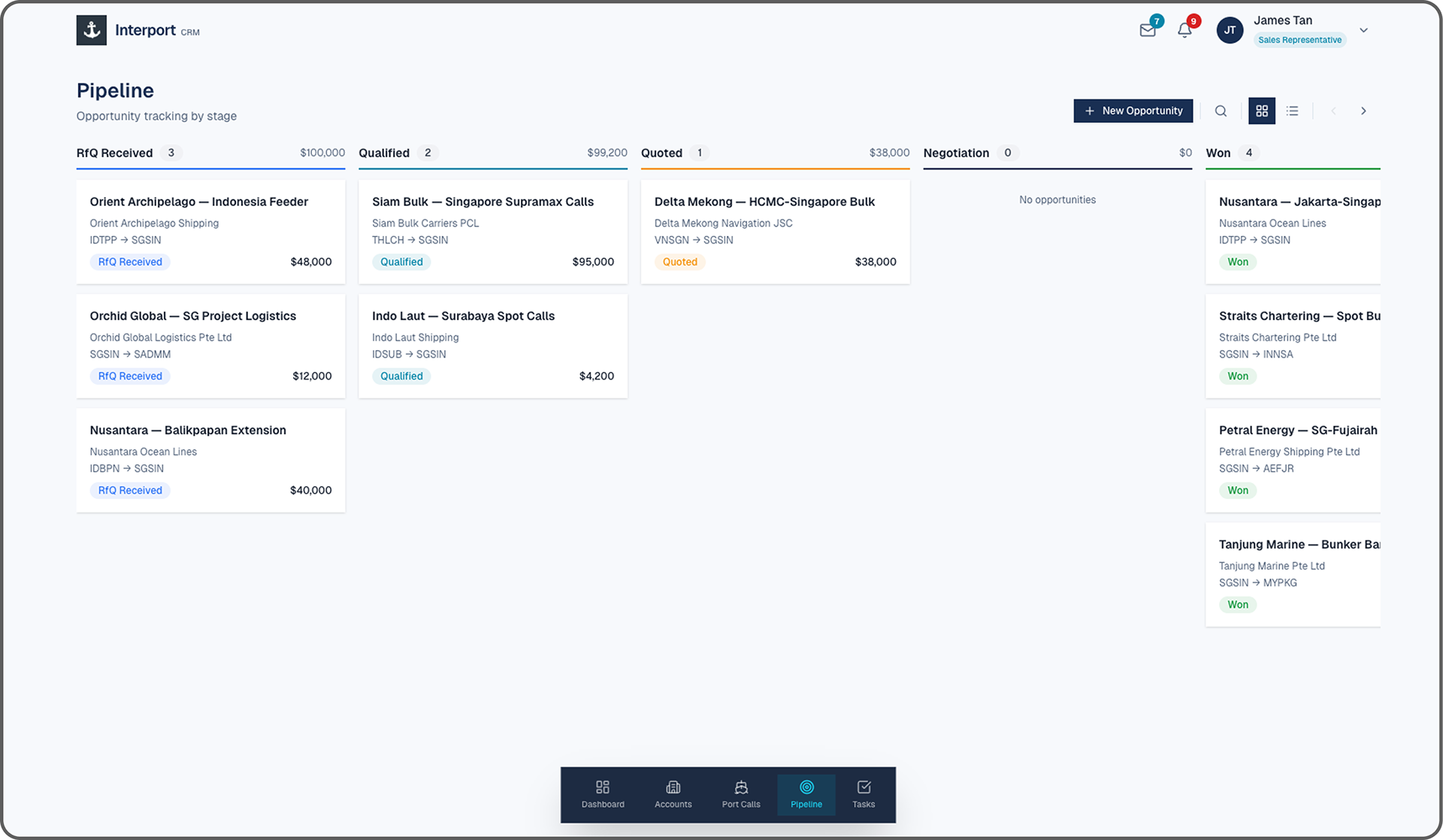Screen dimensions: 1443x840
Task: Open Siam Bulk Singapore Supramax Calls card
Action: point(492,231)
